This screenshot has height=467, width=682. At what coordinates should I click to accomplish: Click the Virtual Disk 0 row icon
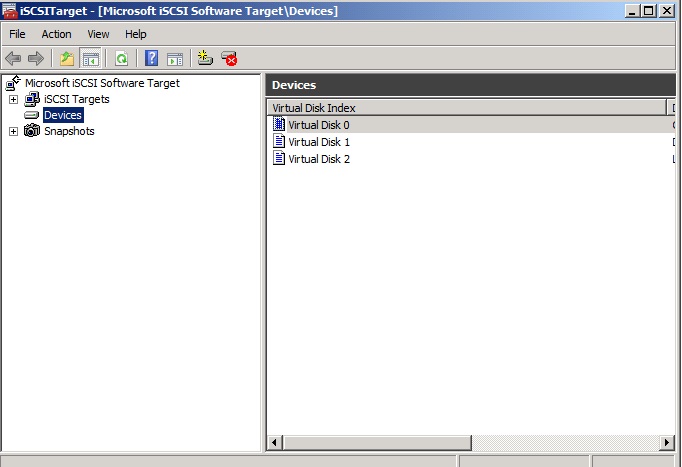[x=279, y=124]
